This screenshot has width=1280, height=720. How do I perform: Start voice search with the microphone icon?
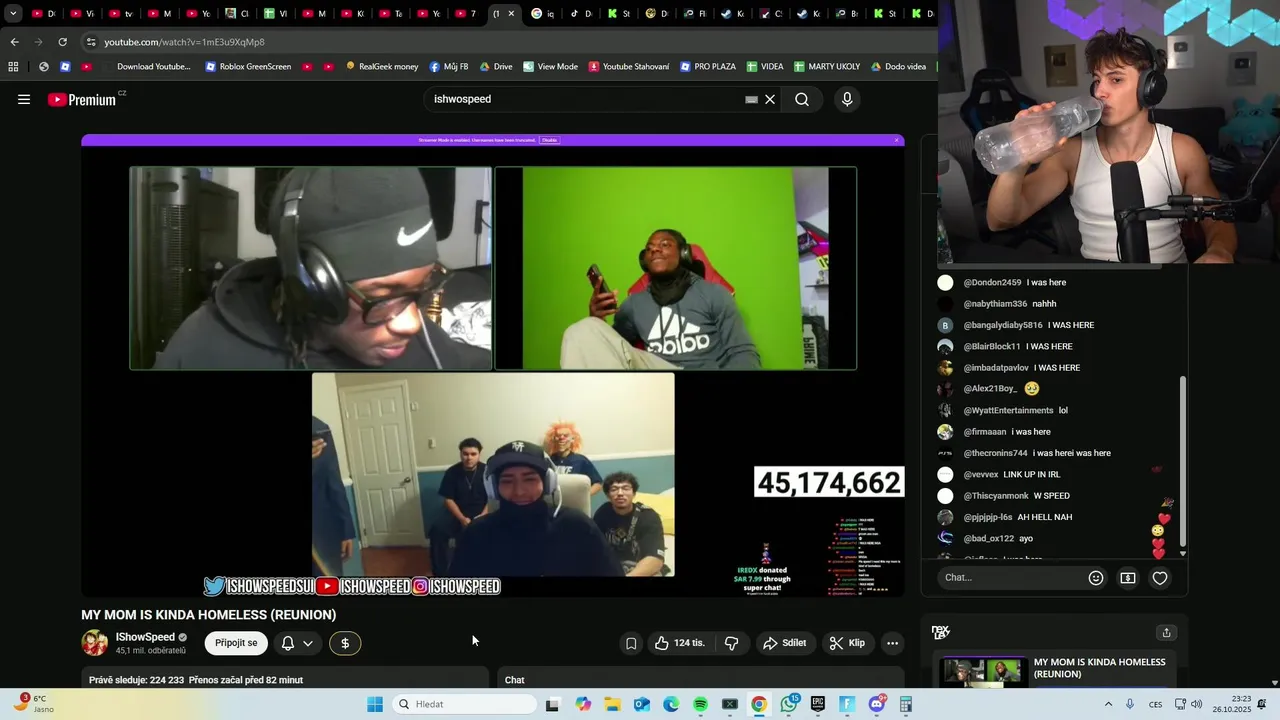pos(847,99)
